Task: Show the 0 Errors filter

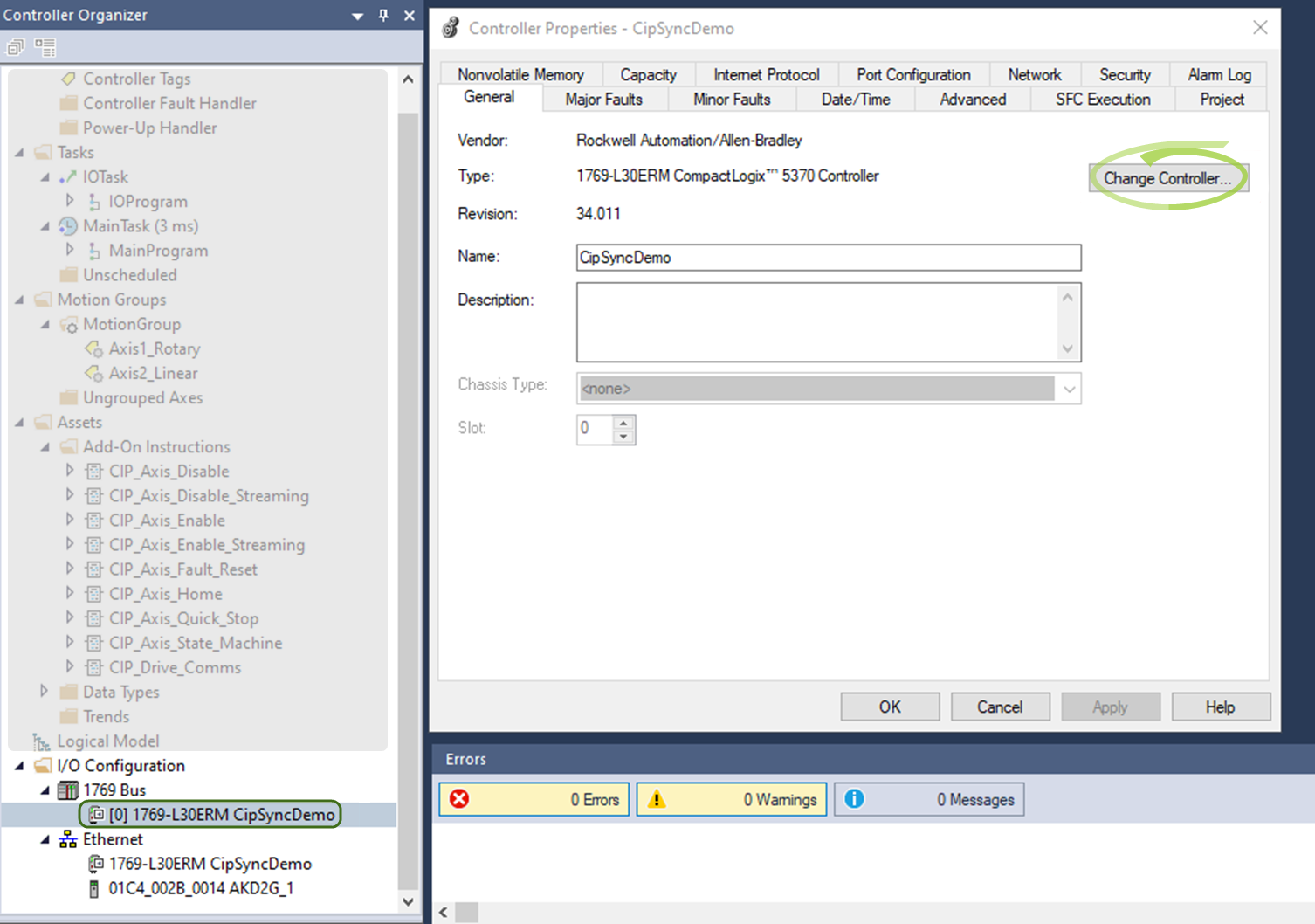Action: [x=534, y=799]
